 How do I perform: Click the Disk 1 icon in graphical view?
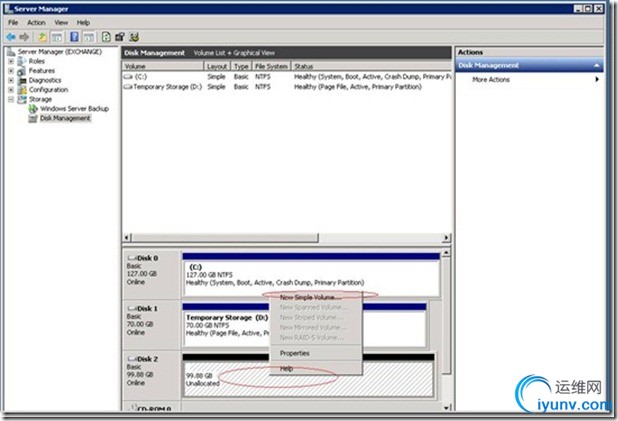click(x=132, y=308)
